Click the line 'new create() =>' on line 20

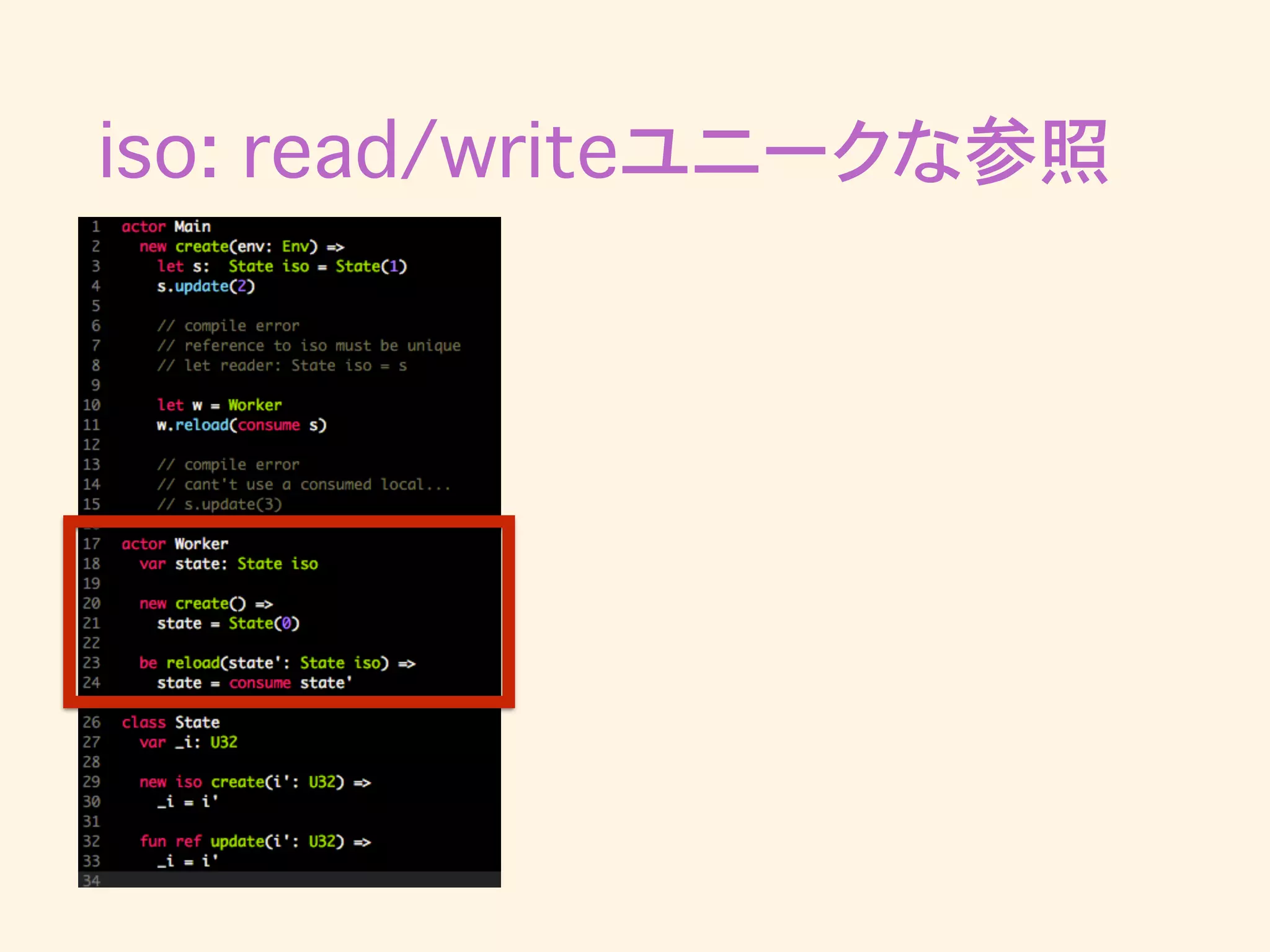point(206,604)
